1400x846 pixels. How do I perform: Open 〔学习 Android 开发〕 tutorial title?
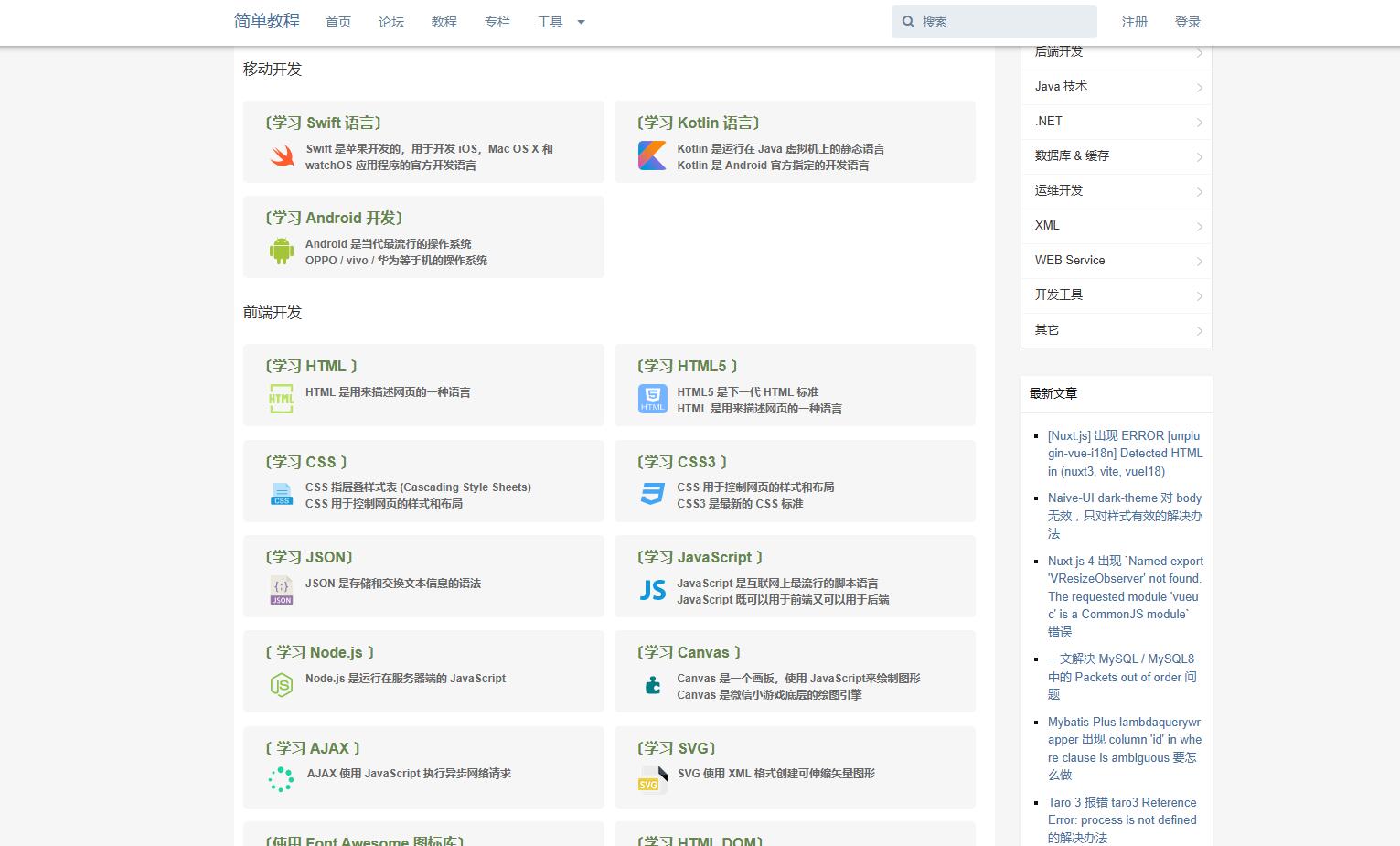point(334,218)
